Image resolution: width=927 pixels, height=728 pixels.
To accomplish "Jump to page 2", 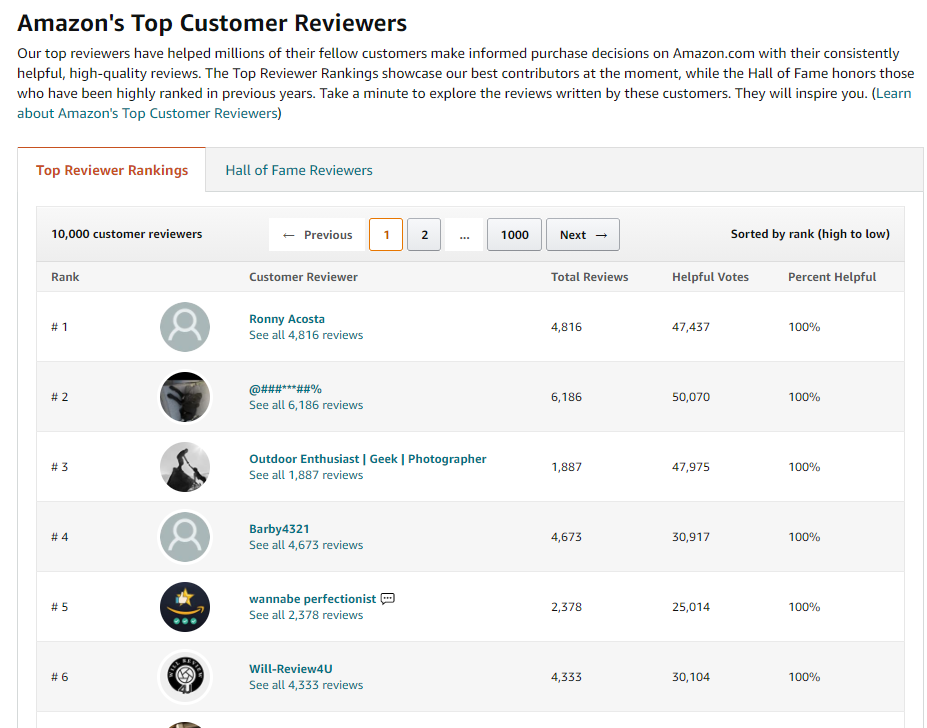I will click(x=424, y=235).
